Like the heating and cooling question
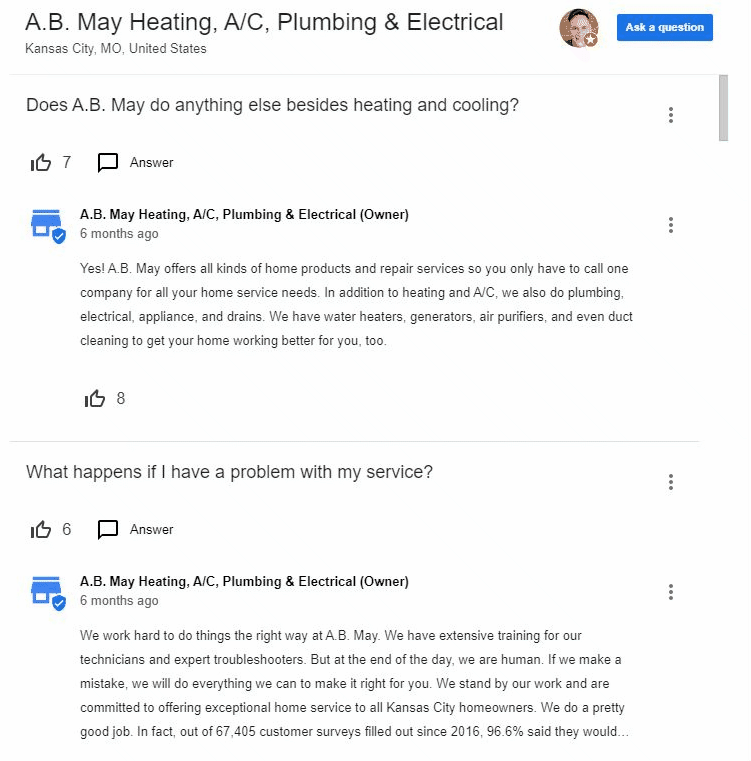The width and height of the screenshot is (751, 761). [x=41, y=162]
